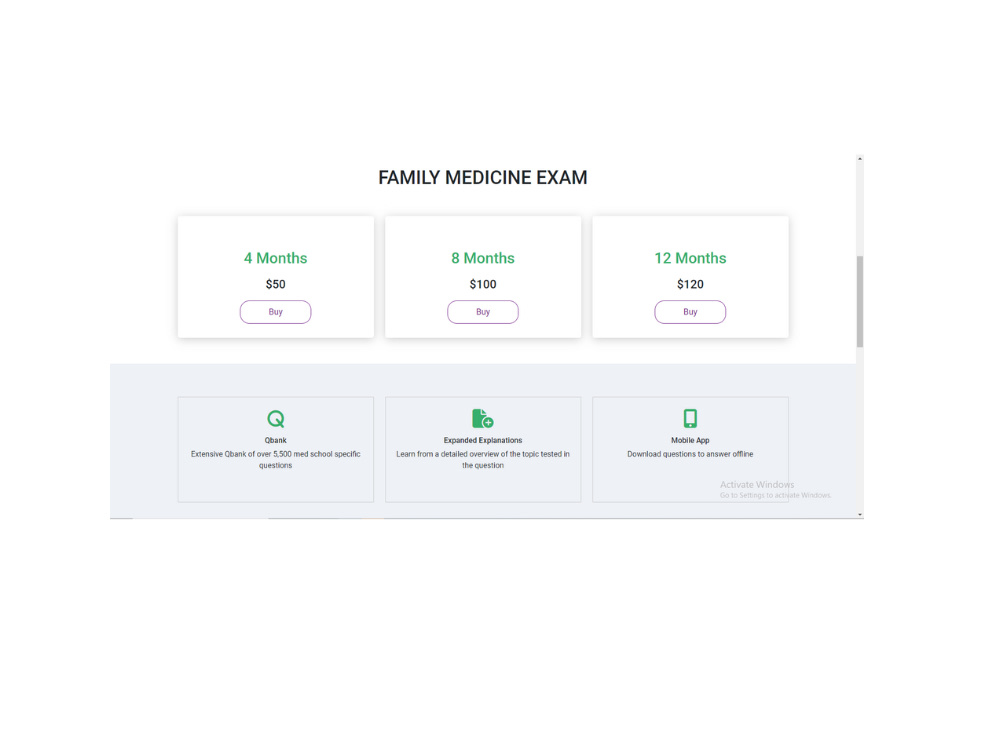Click the green plus on the Expanded Explanations icon
The image size is (1000, 750).
click(x=489, y=424)
